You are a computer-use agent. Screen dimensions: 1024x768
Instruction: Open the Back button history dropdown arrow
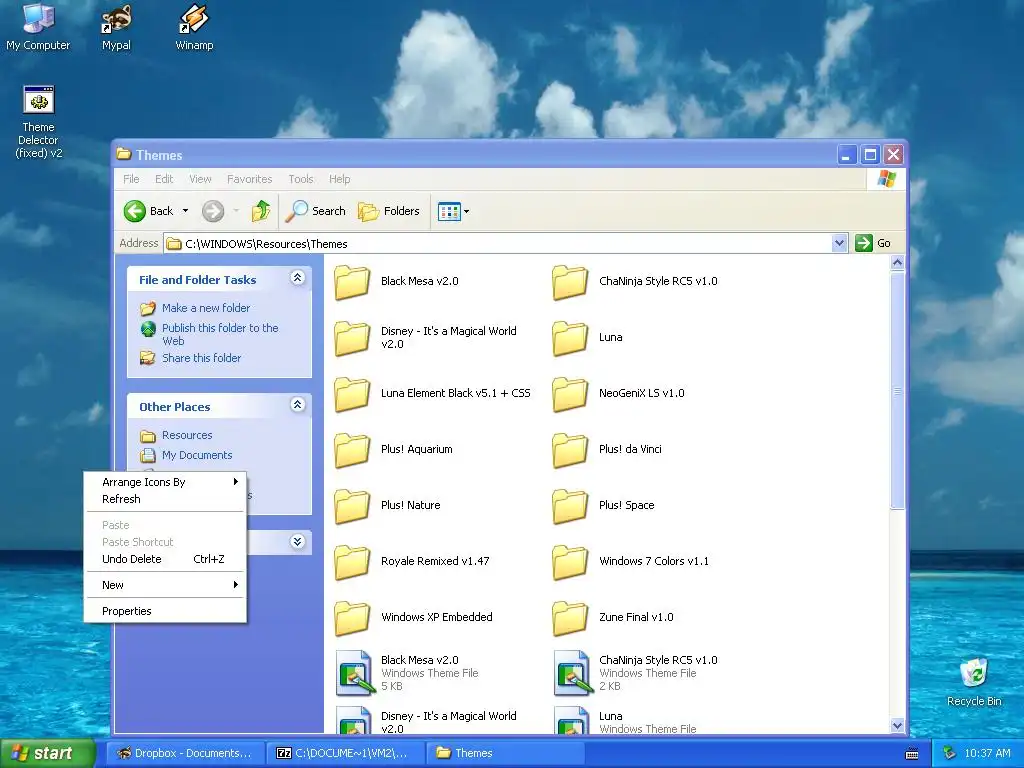click(185, 211)
